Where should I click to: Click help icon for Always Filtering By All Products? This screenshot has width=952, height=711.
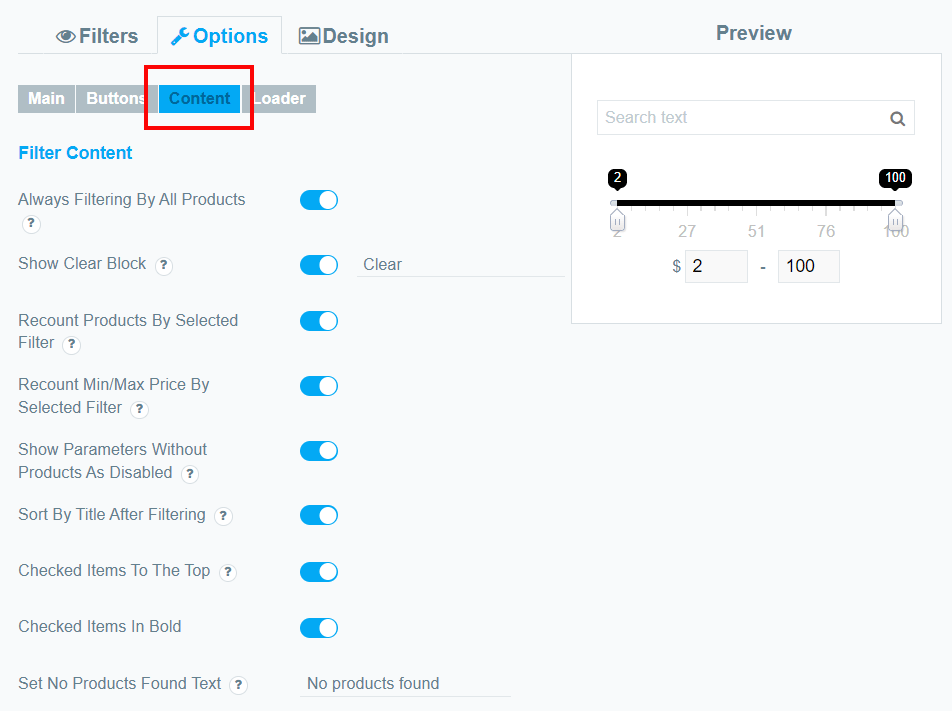[31, 223]
